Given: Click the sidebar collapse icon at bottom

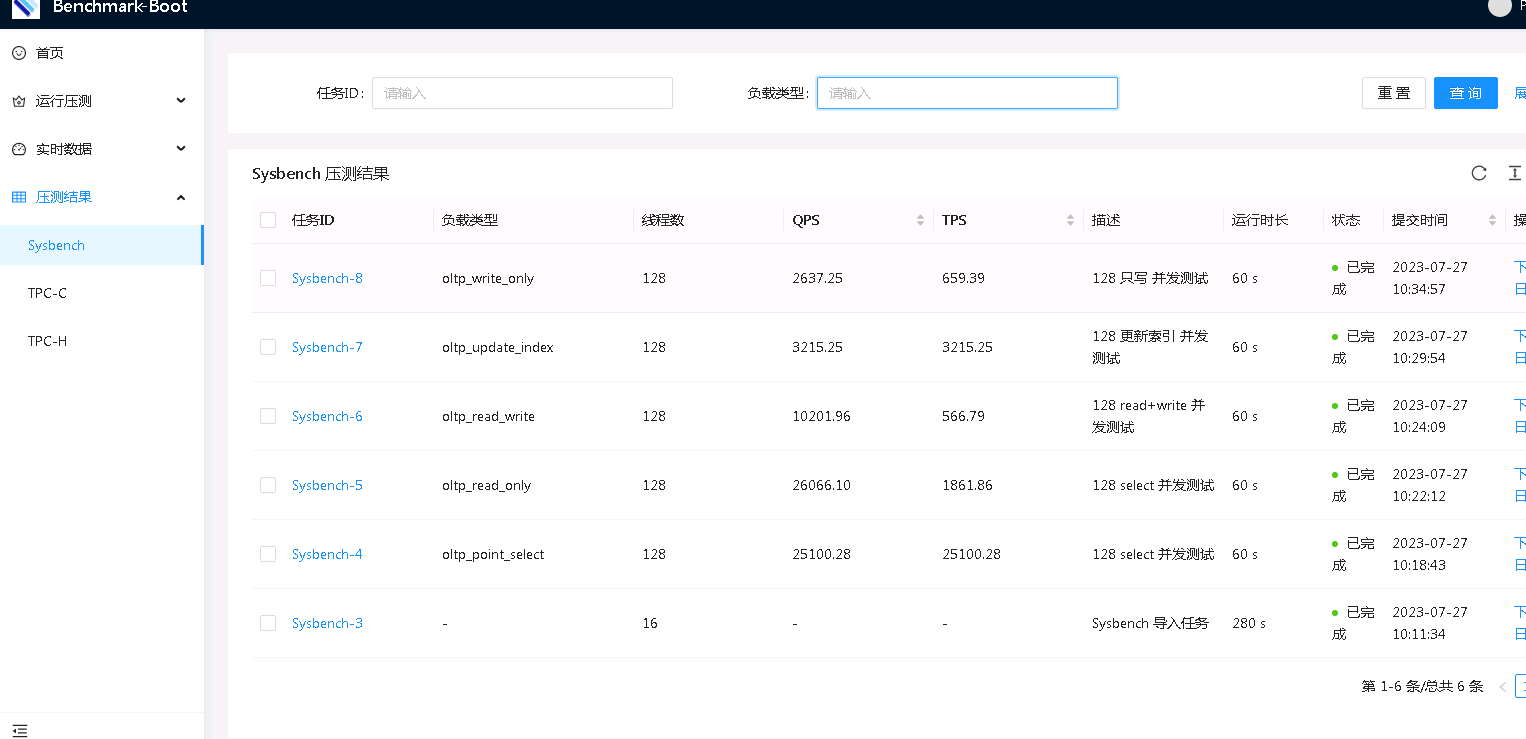Looking at the screenshot, I should (20, 730).
